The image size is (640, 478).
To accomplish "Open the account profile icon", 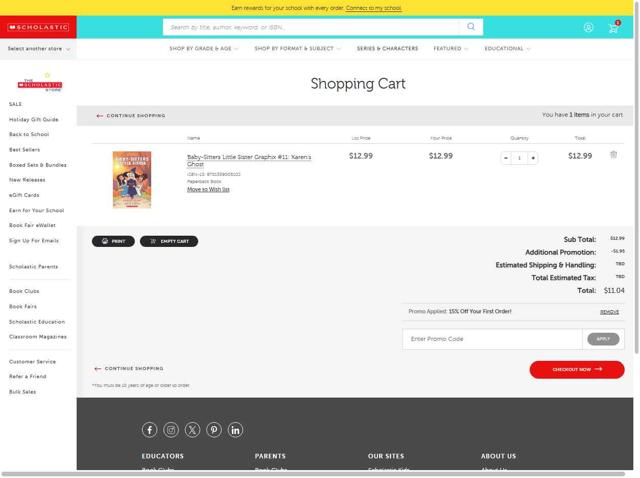I will [x=588, y=28].
